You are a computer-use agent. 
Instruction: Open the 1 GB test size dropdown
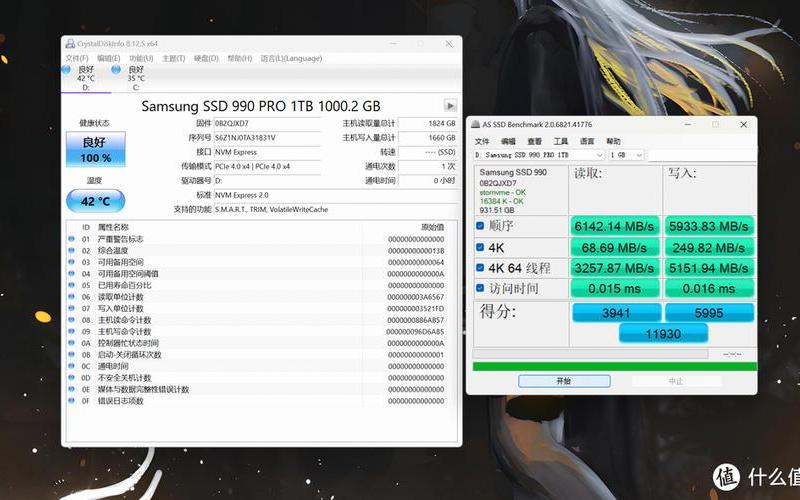click(x=626, y=155)
